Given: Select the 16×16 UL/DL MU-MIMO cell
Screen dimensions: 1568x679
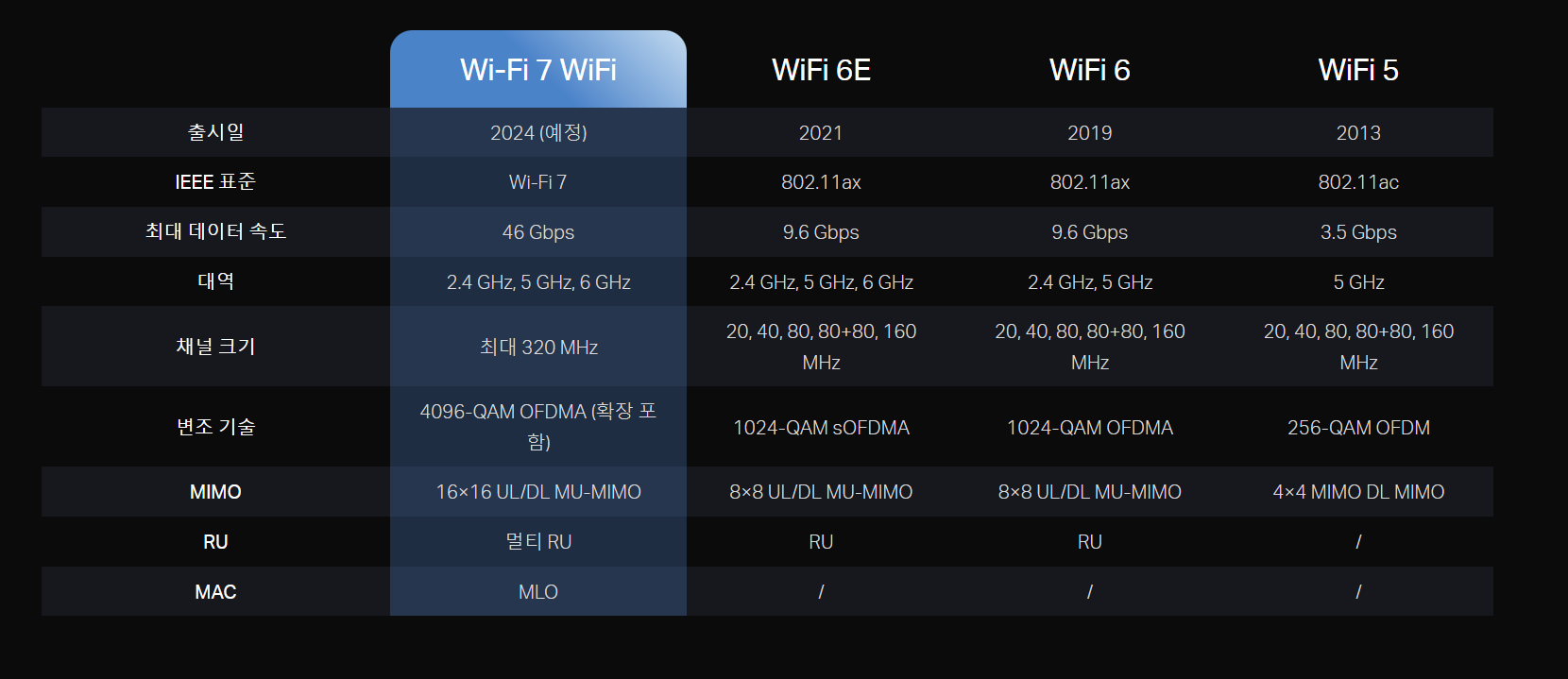Looking at the screenshot, I should [538, 492].
